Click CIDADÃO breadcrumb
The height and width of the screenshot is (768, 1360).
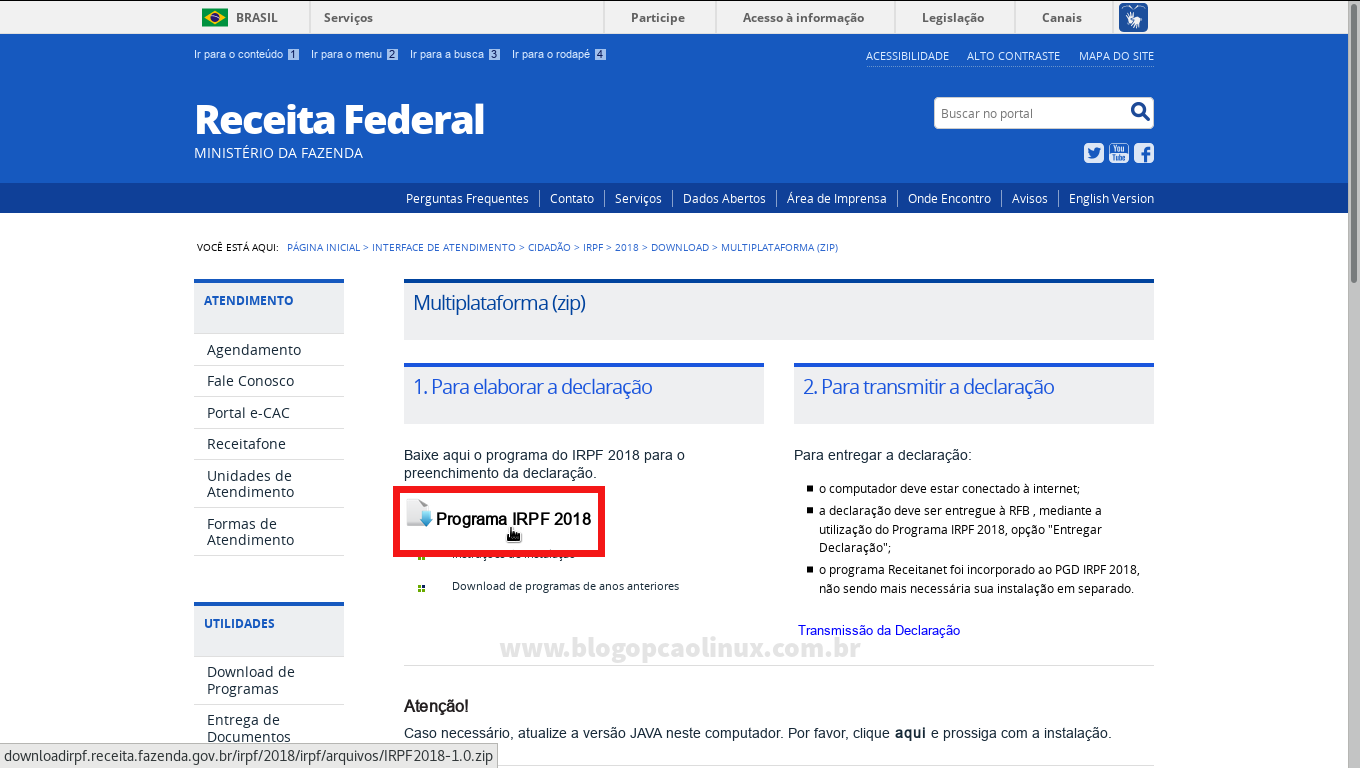[x=549, y=247]
